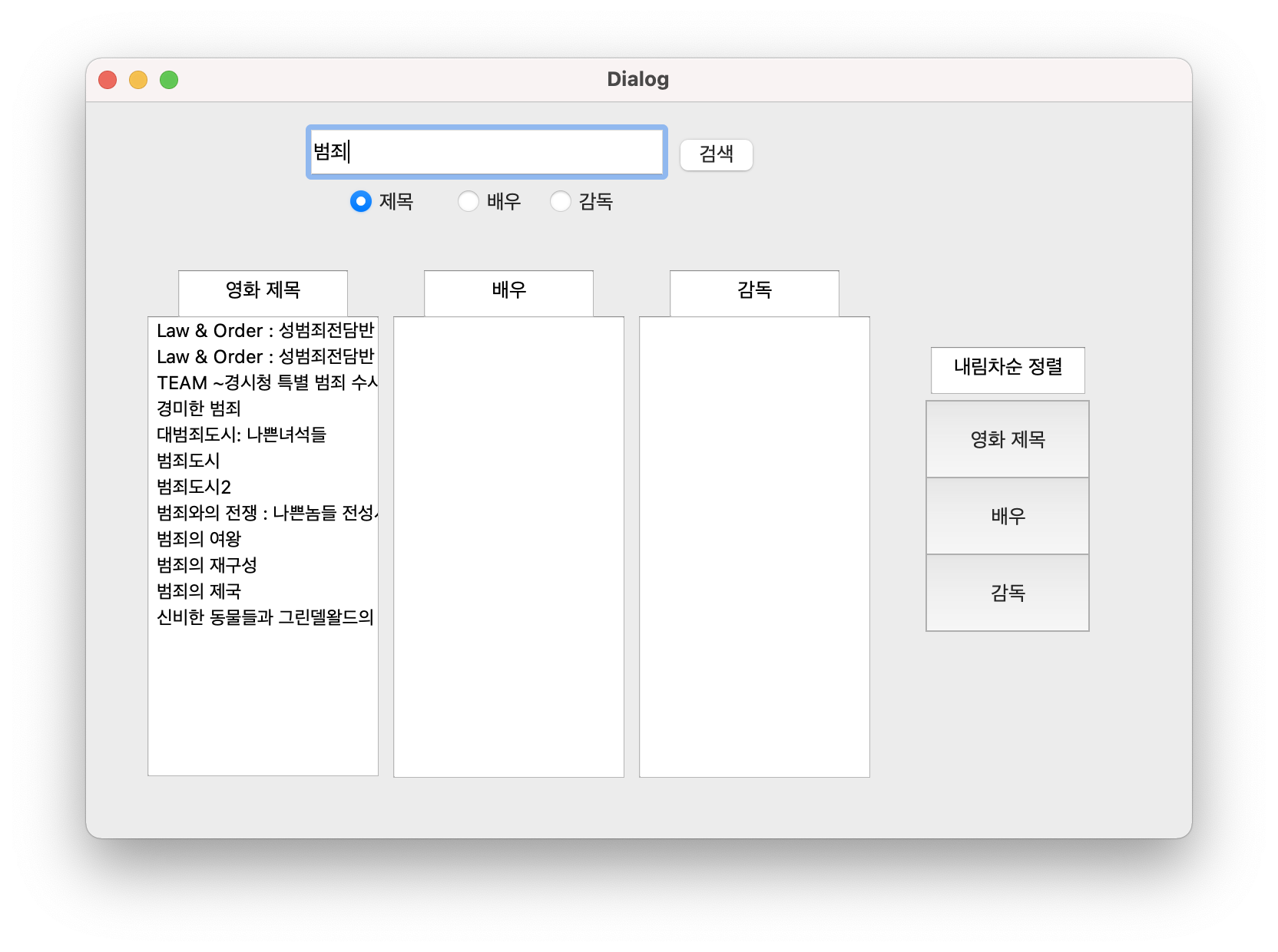The height and width of the screenshot is (952, 1278).
Task: Select list row '범죄도시2'
Action: [263, 487]
